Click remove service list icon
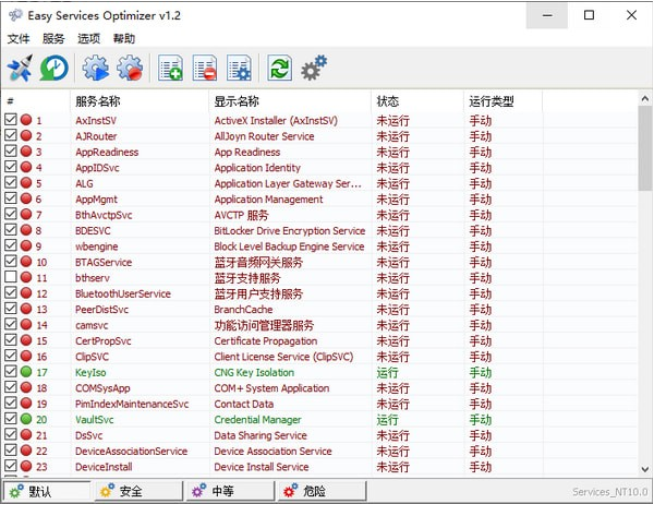Screen dimensions: 653x505 [204, 68]
